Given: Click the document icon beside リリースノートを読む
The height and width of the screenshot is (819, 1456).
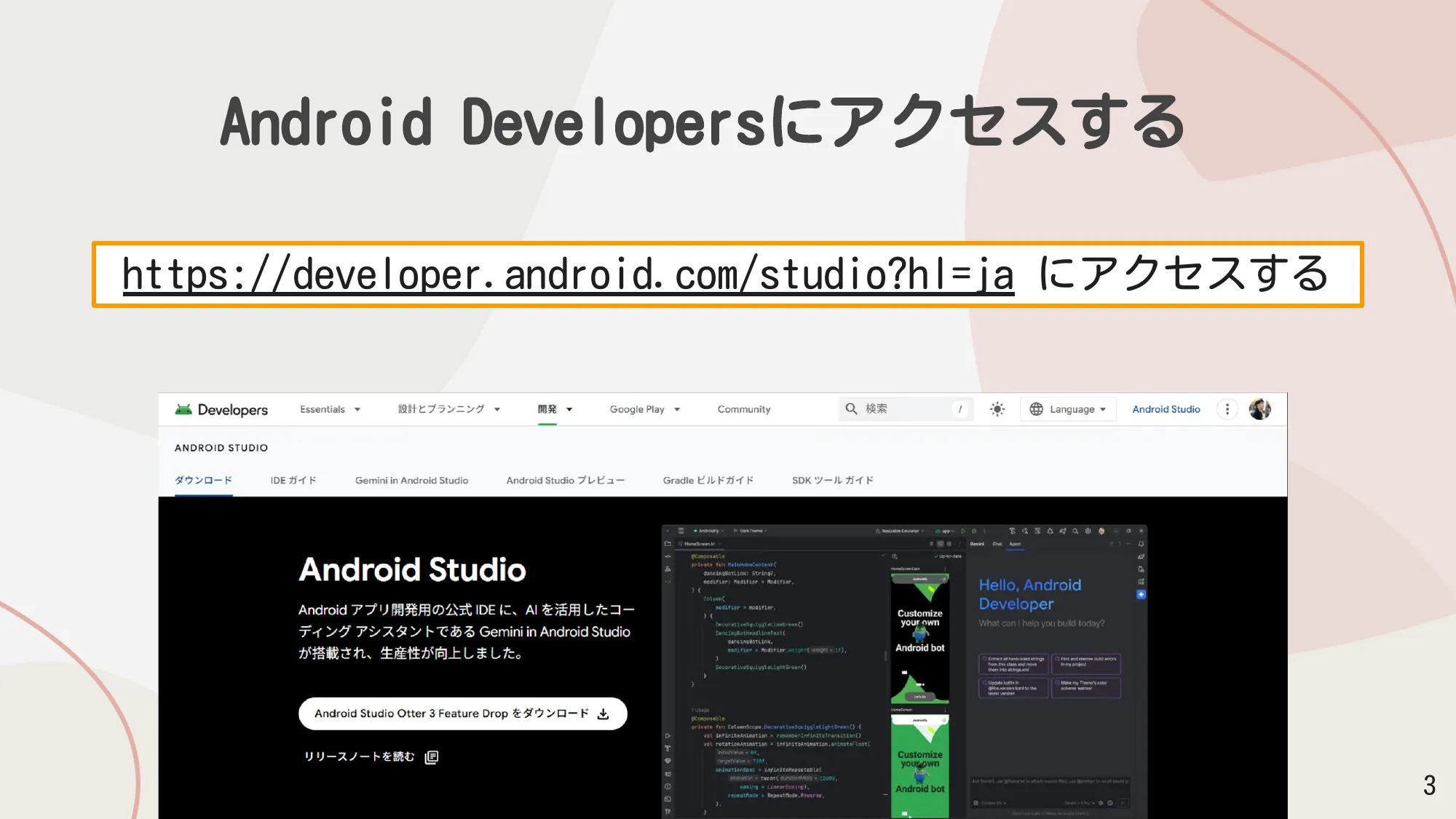Looking at the screenshot, I should pos(432,757).
